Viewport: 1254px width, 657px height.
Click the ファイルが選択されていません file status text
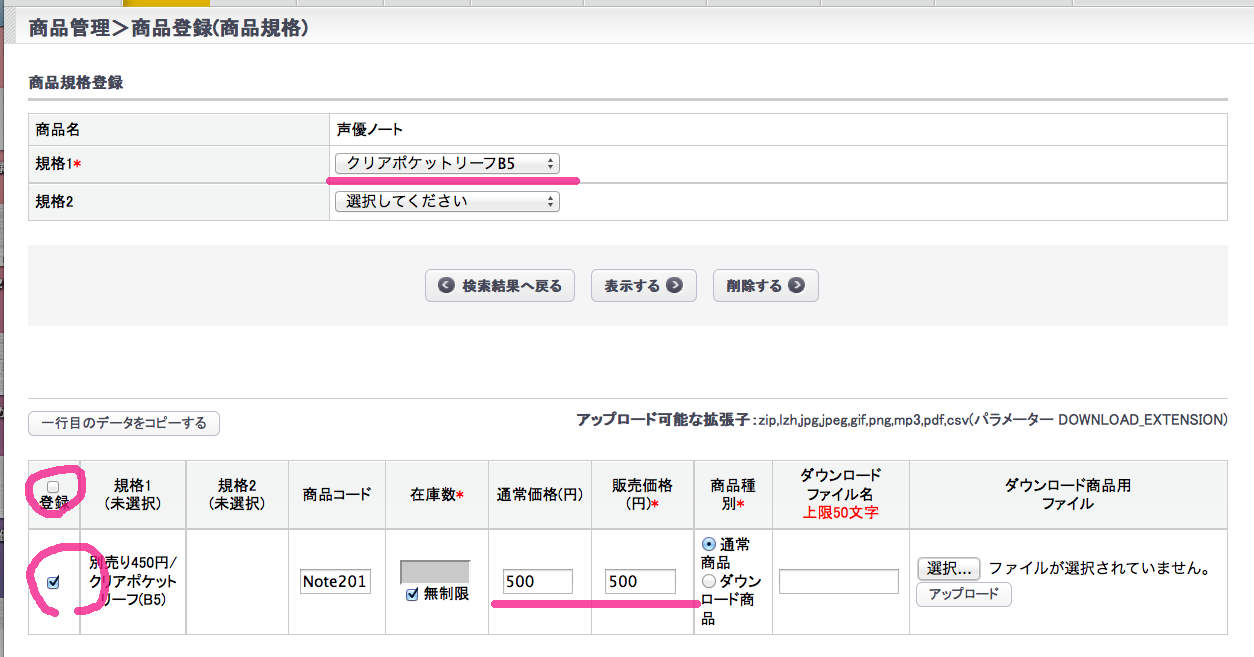pyautogui.click(x=1100, y=569)
